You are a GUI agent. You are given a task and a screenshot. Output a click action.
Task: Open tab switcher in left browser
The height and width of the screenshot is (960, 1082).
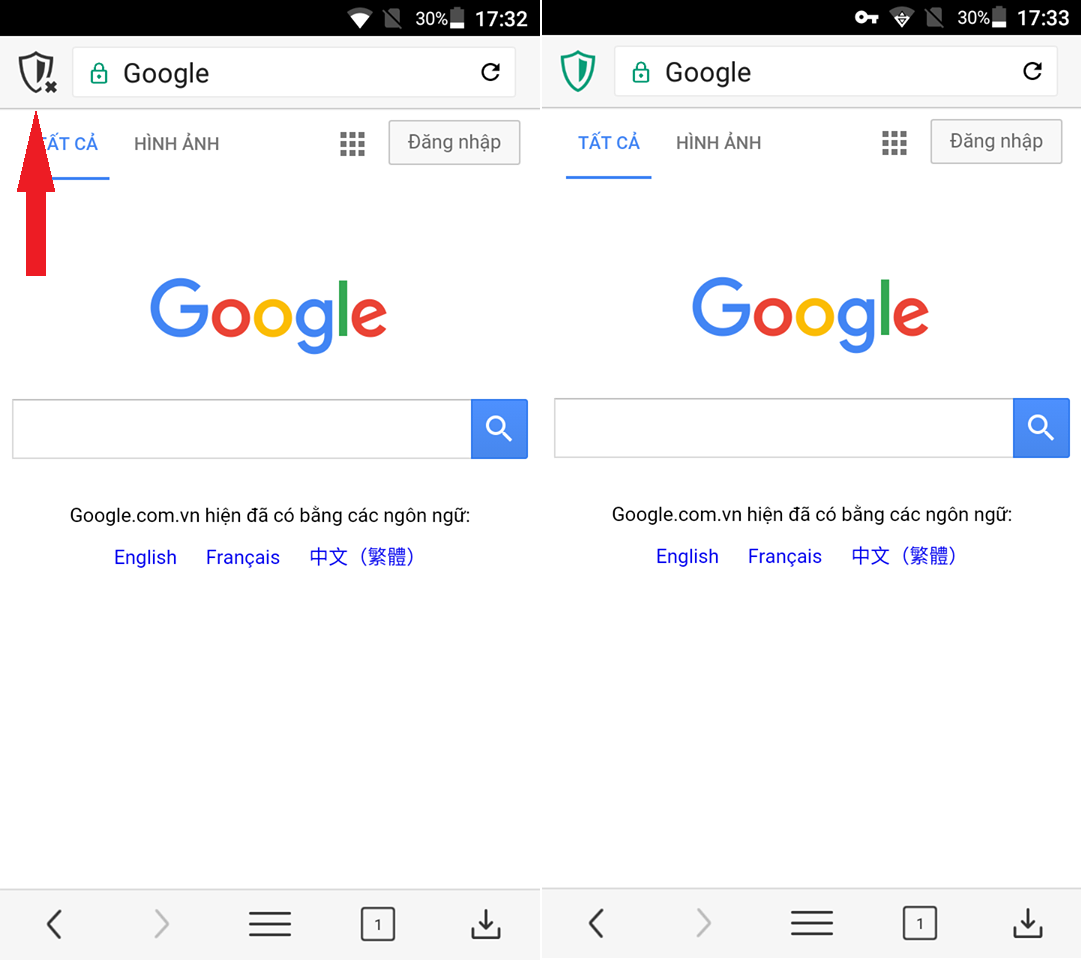pos(377,923)
